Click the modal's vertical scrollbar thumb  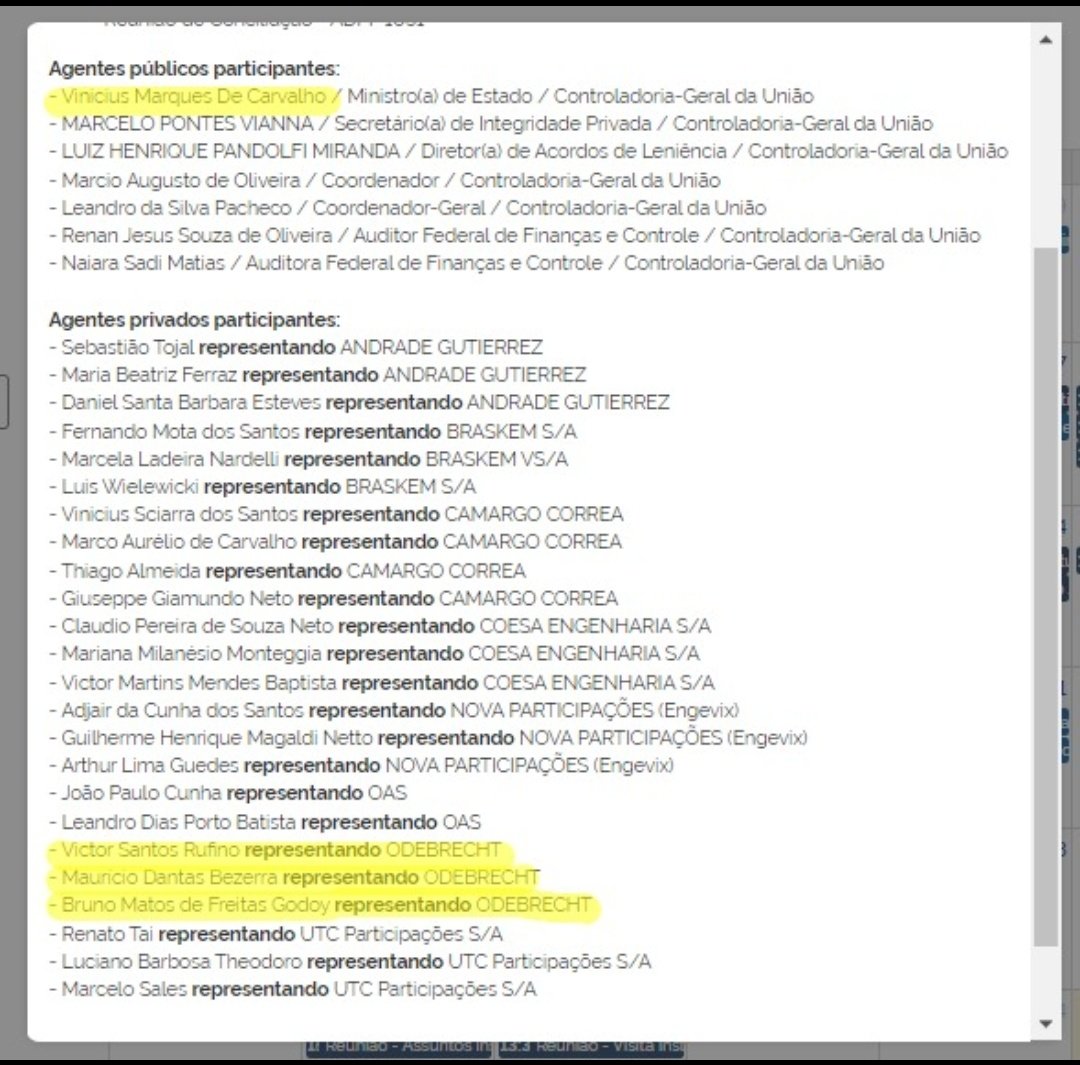coord(1046,597)
